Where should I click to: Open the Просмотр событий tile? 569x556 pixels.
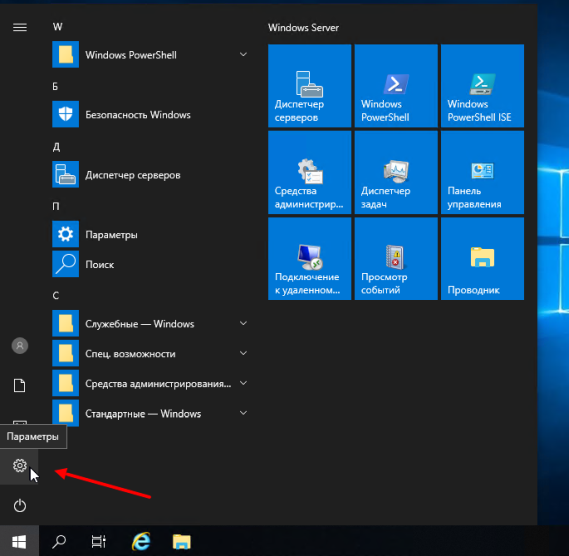point(396,259)
